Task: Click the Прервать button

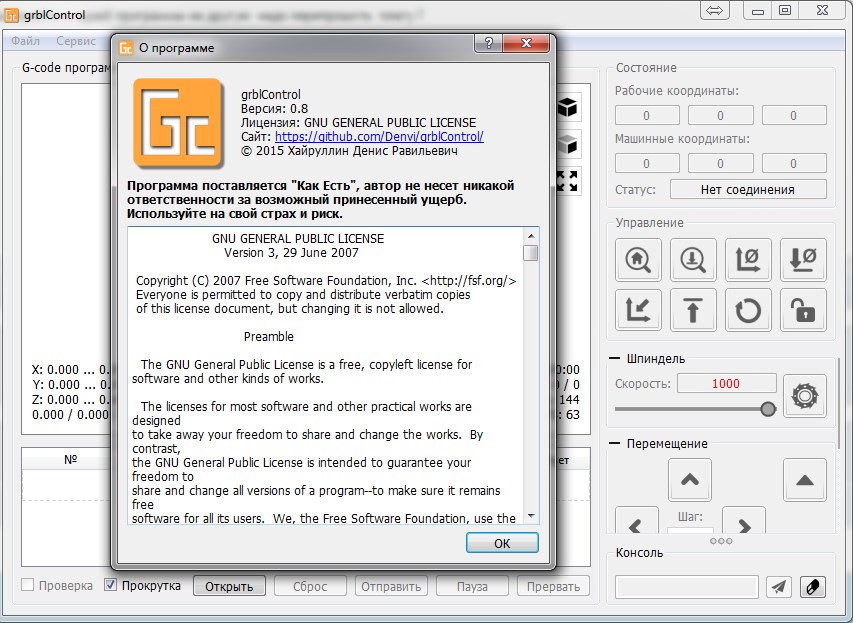Action: (x=553, y=587)
